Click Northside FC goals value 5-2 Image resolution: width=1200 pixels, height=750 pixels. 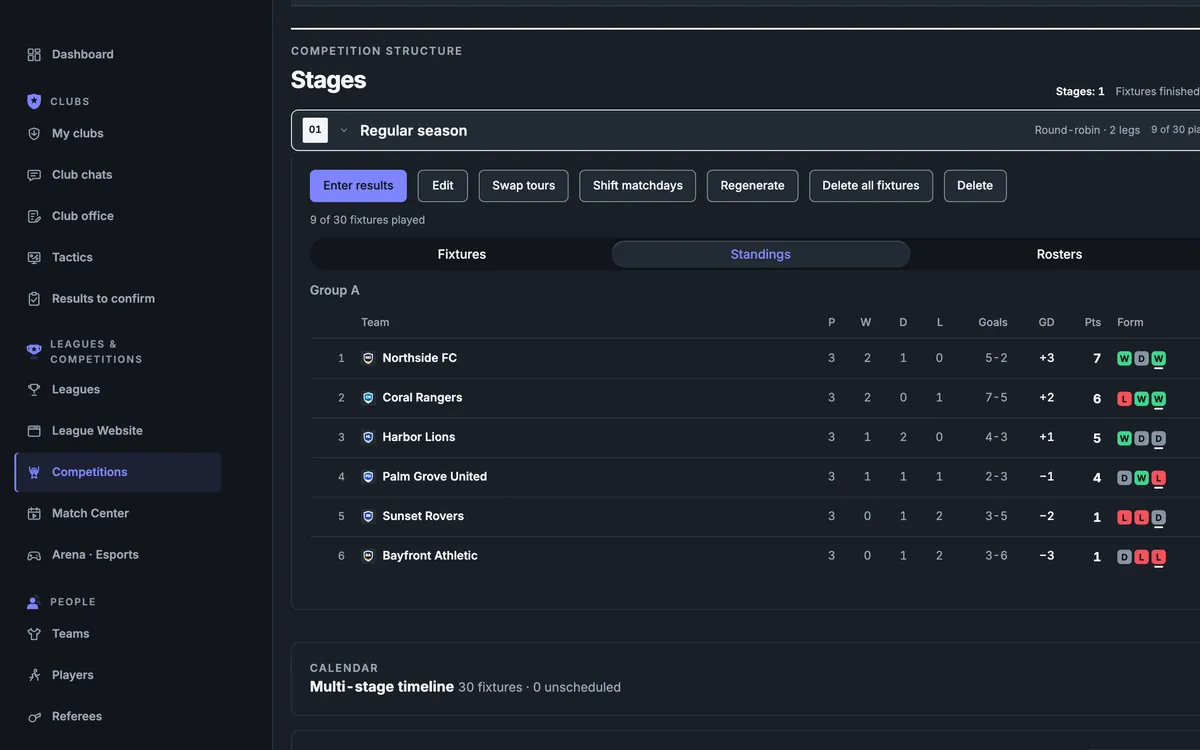[996, 358]
